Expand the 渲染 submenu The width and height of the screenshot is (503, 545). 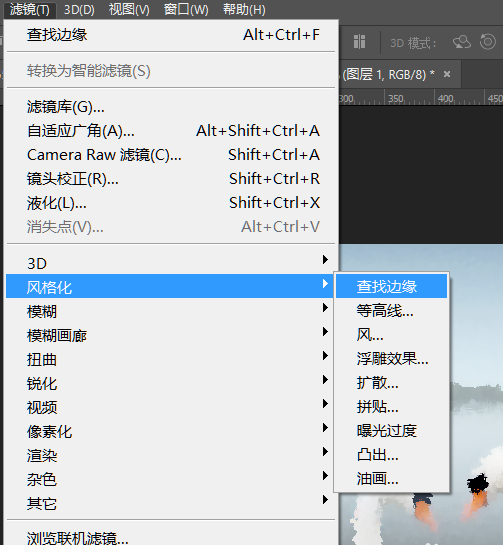pos(172,455)
